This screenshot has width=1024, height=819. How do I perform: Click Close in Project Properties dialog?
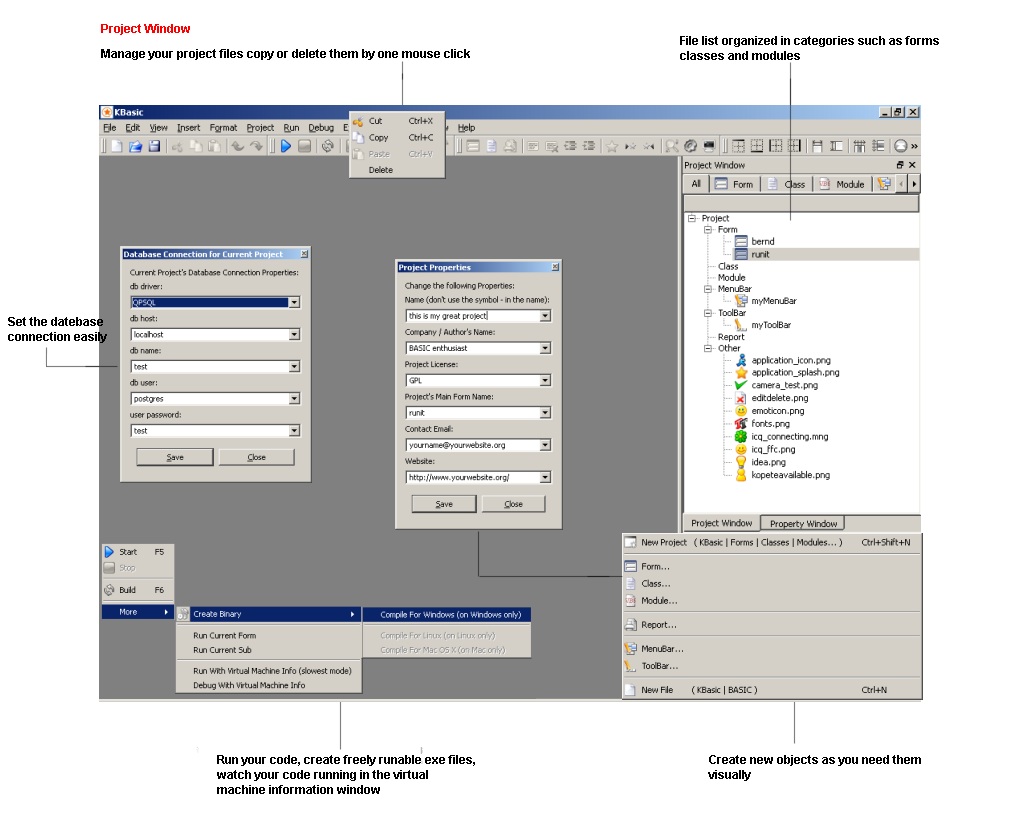point(513,504)
